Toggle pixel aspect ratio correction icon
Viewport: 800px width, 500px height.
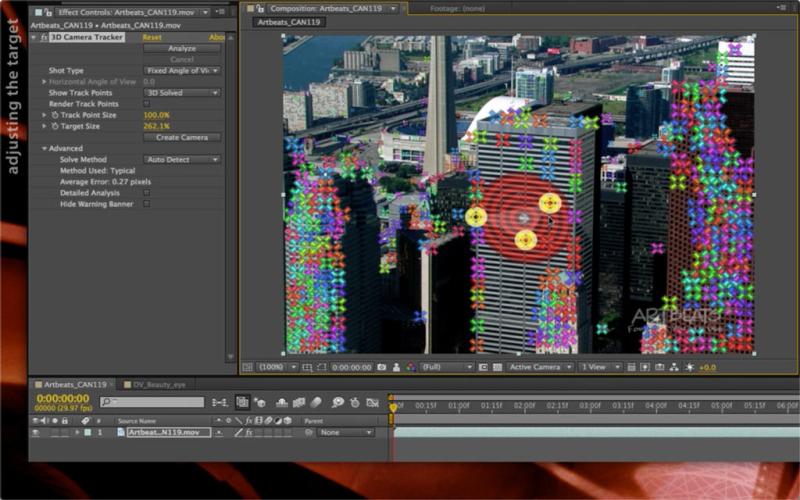pyautogui.click(x=631, y=367)
